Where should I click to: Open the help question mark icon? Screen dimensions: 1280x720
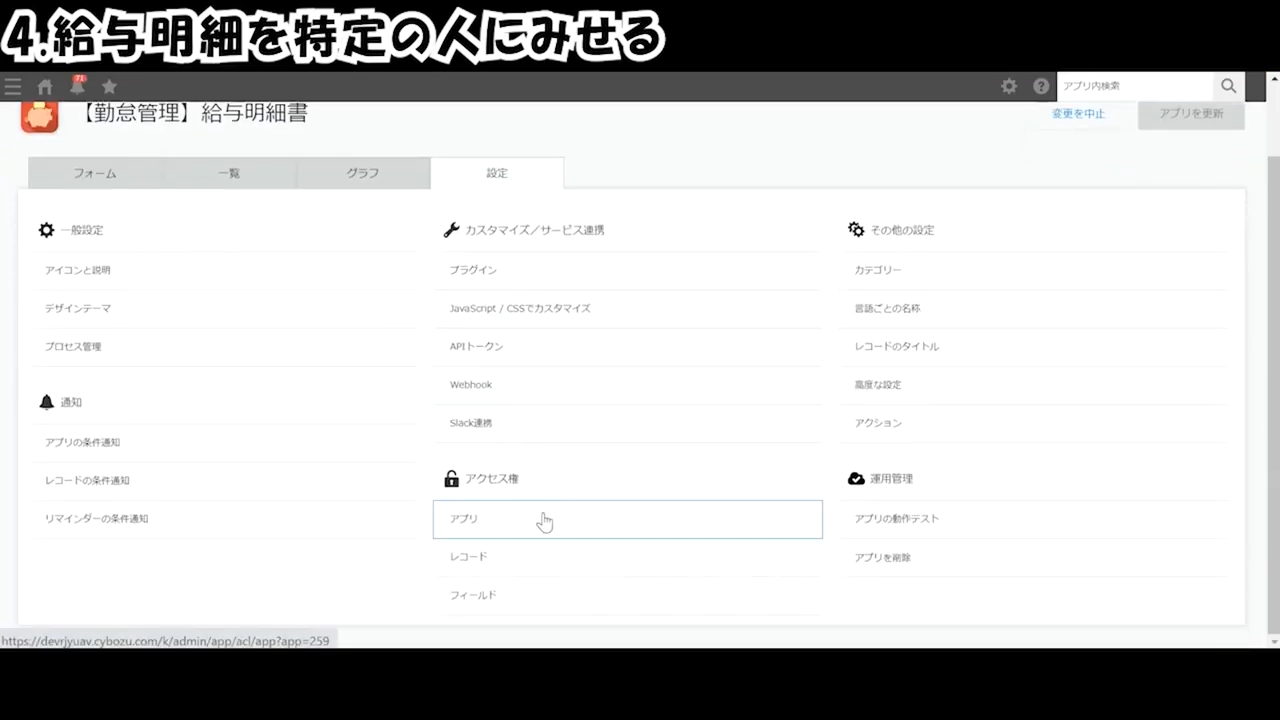(x=1041, y=87)
